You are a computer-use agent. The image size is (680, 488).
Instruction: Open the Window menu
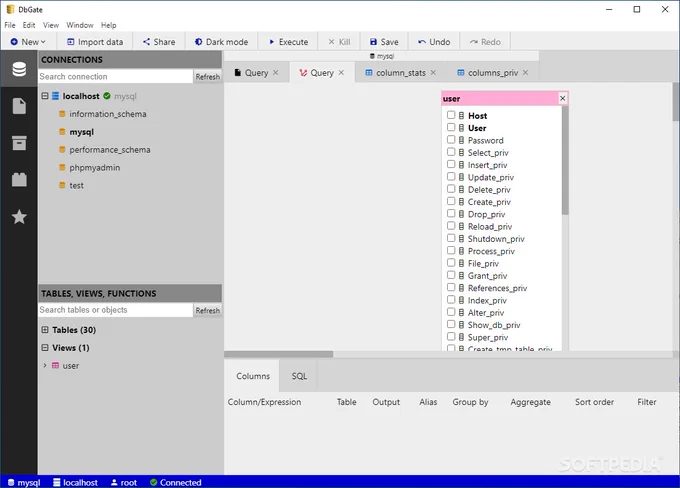tap(80, 25)
